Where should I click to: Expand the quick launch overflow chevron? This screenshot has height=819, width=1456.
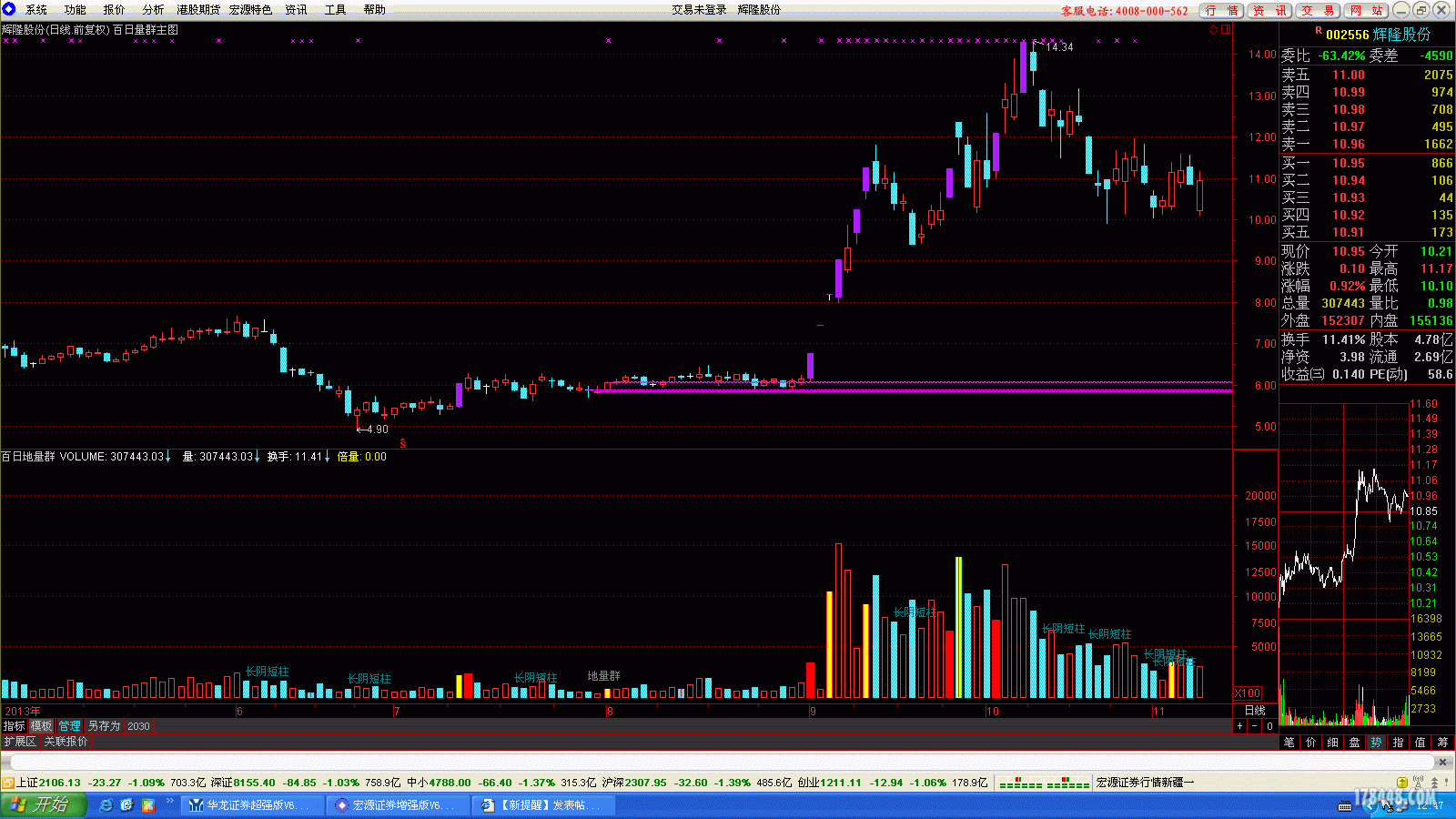tap(169, 801)
